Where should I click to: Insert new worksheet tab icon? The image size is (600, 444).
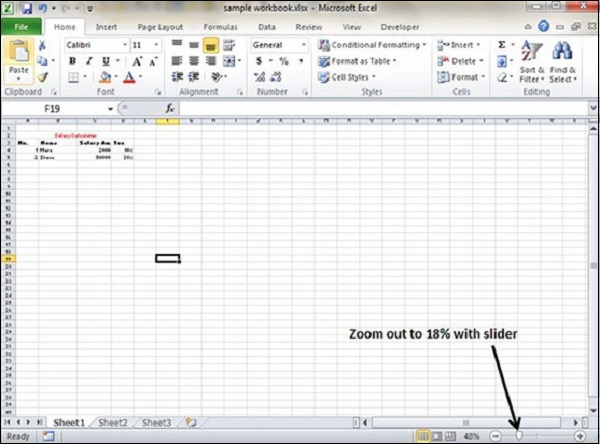(191, 422)
